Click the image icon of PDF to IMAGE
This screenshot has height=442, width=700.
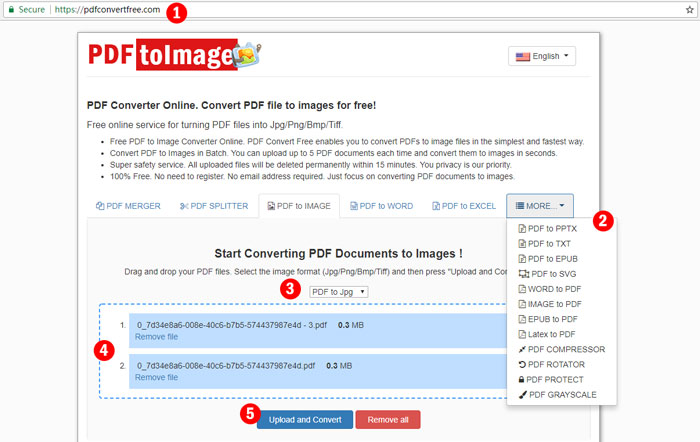(x=271, y=206)
